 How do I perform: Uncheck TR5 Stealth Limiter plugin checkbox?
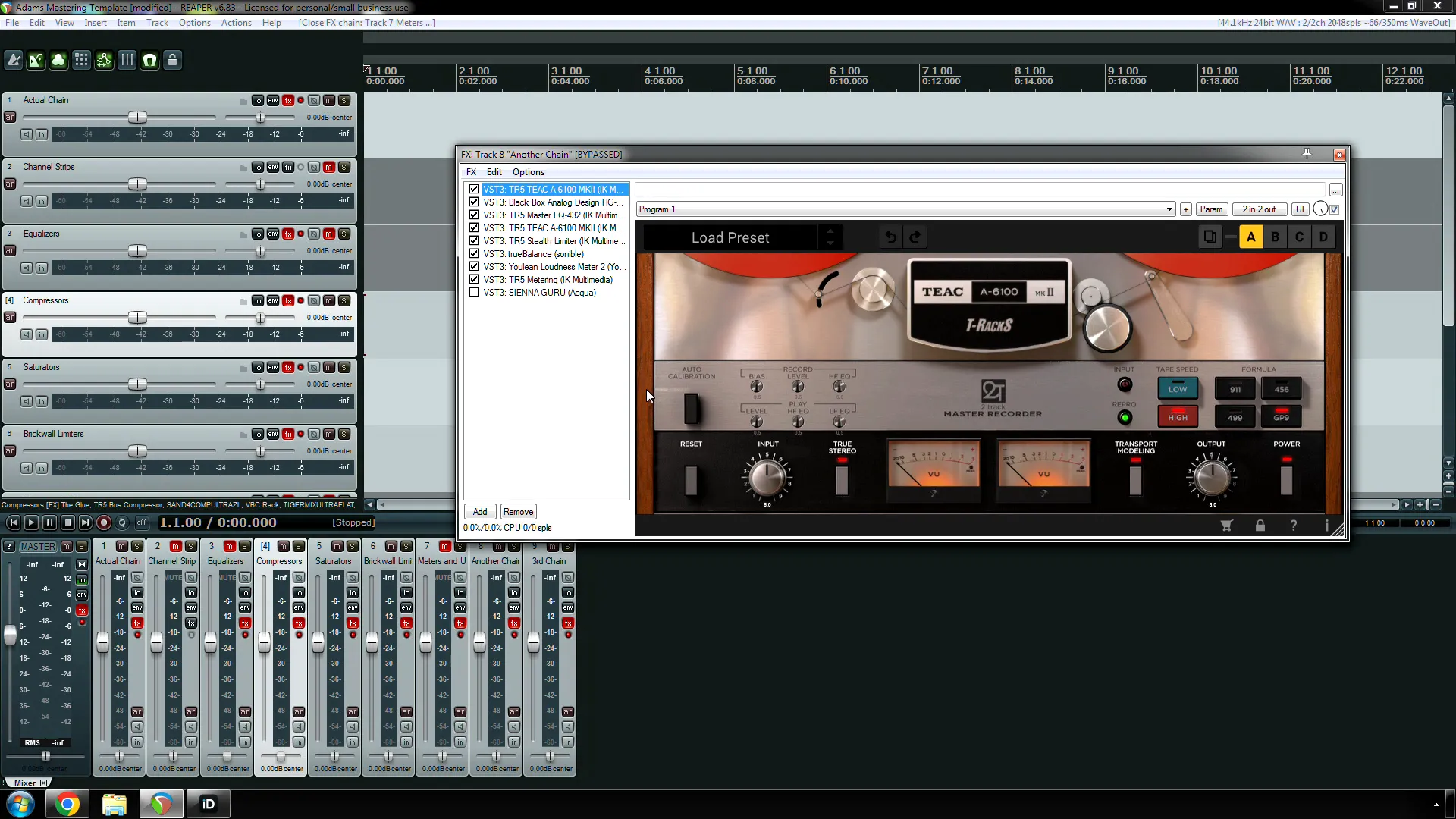[x=474, y=241]
